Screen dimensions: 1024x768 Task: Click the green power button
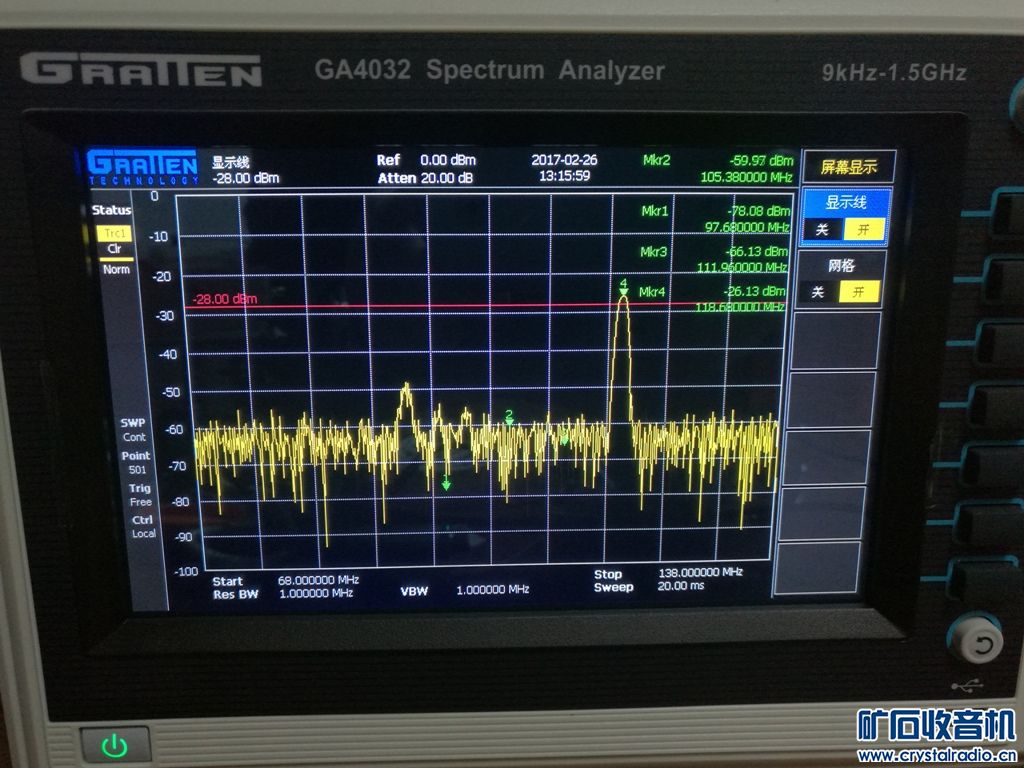tap(115, 745)
